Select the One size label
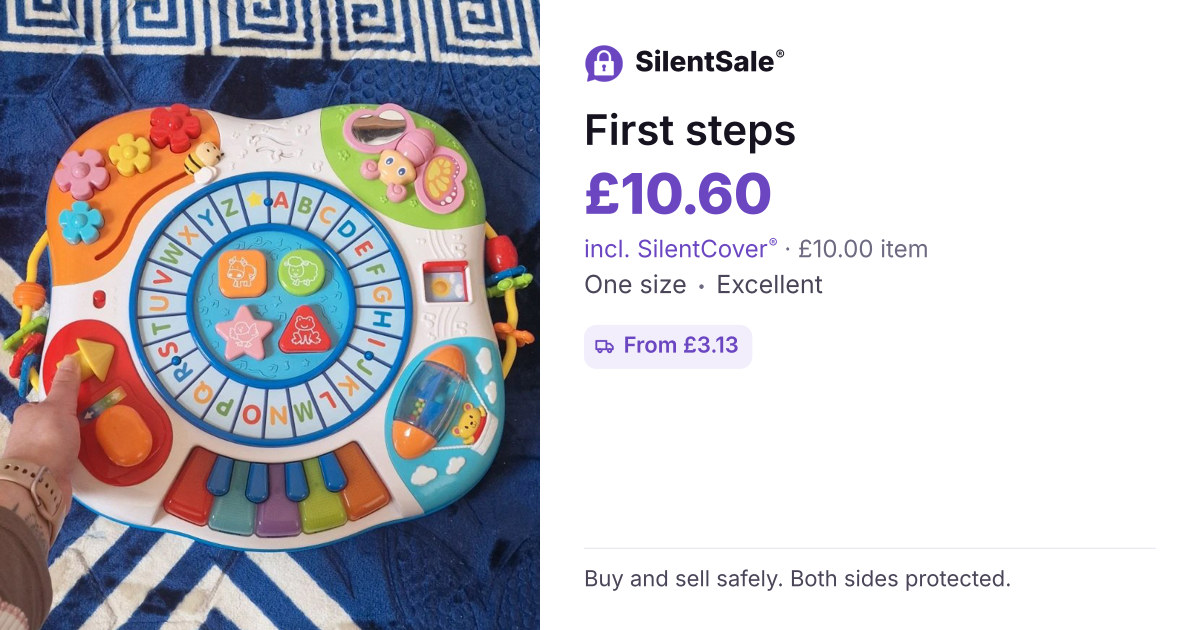This screenshot has height=630, width=1200. point(635,285)
